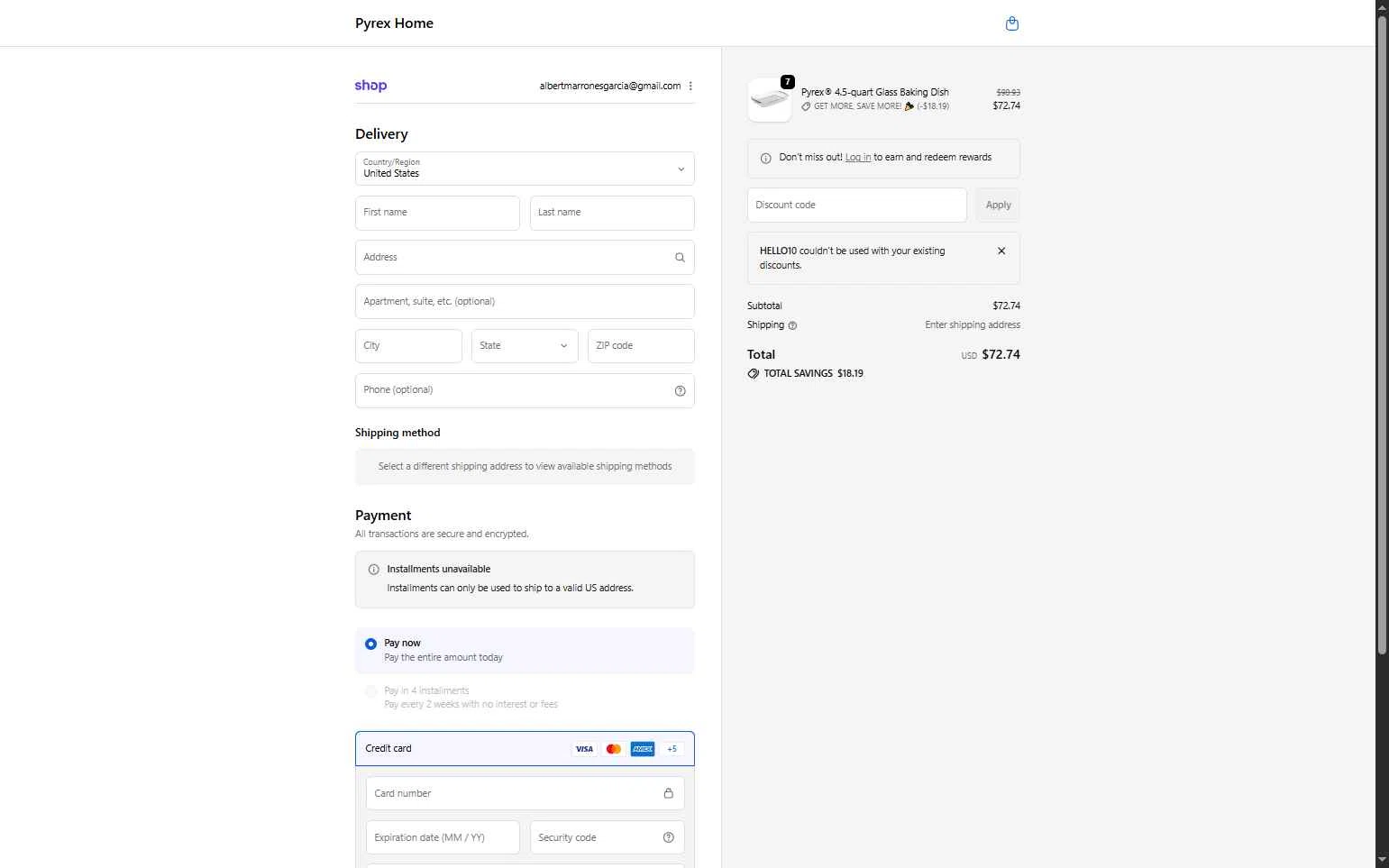Open the shopping bag cart icon

(1012, 23)
